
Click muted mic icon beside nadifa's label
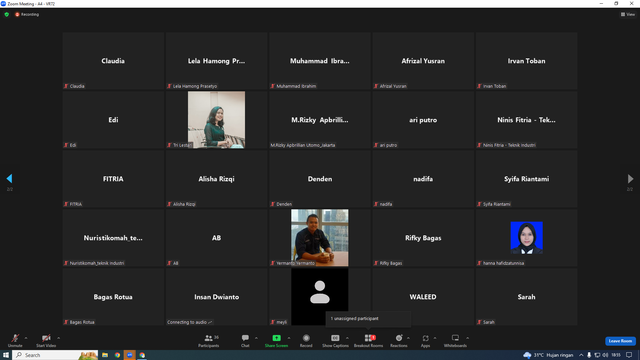[376, 204]
